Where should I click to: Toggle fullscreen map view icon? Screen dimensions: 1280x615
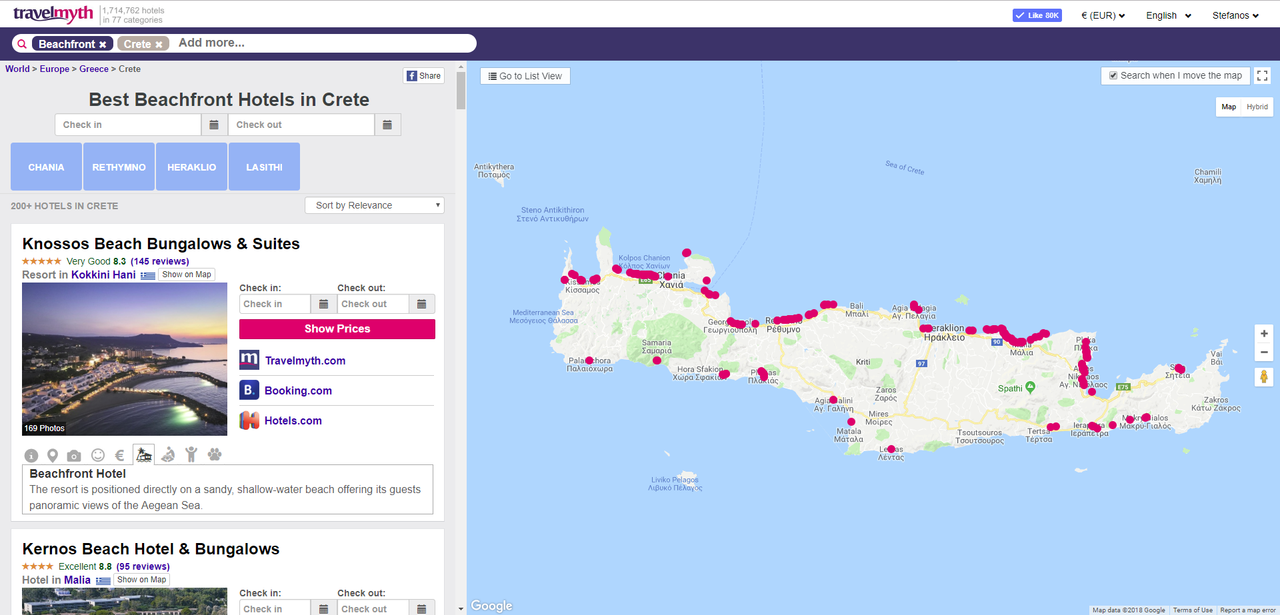click(x=1262, y=76)
